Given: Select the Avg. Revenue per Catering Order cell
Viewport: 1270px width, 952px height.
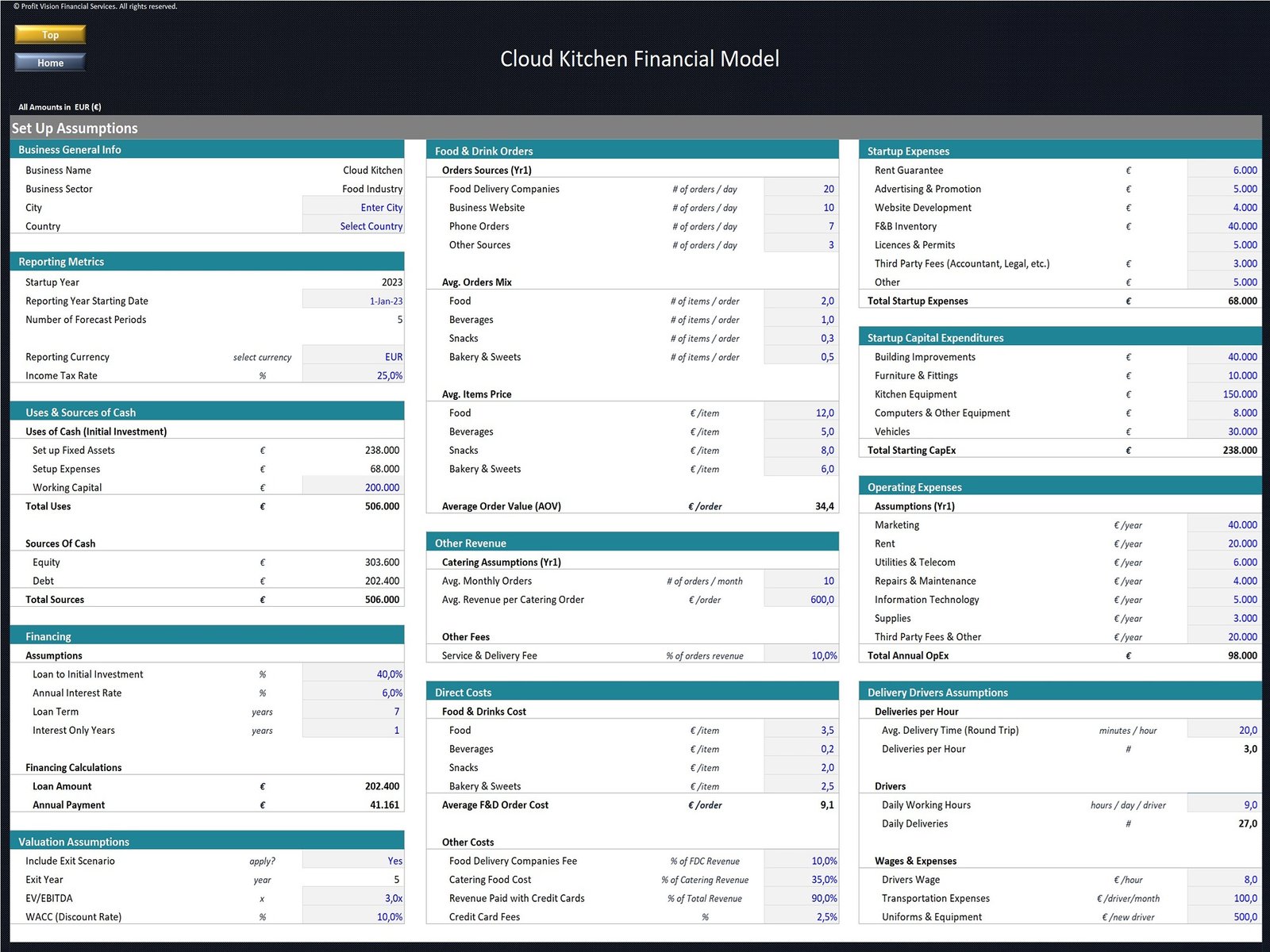Looking at the screenshot, I should (800, 600).
